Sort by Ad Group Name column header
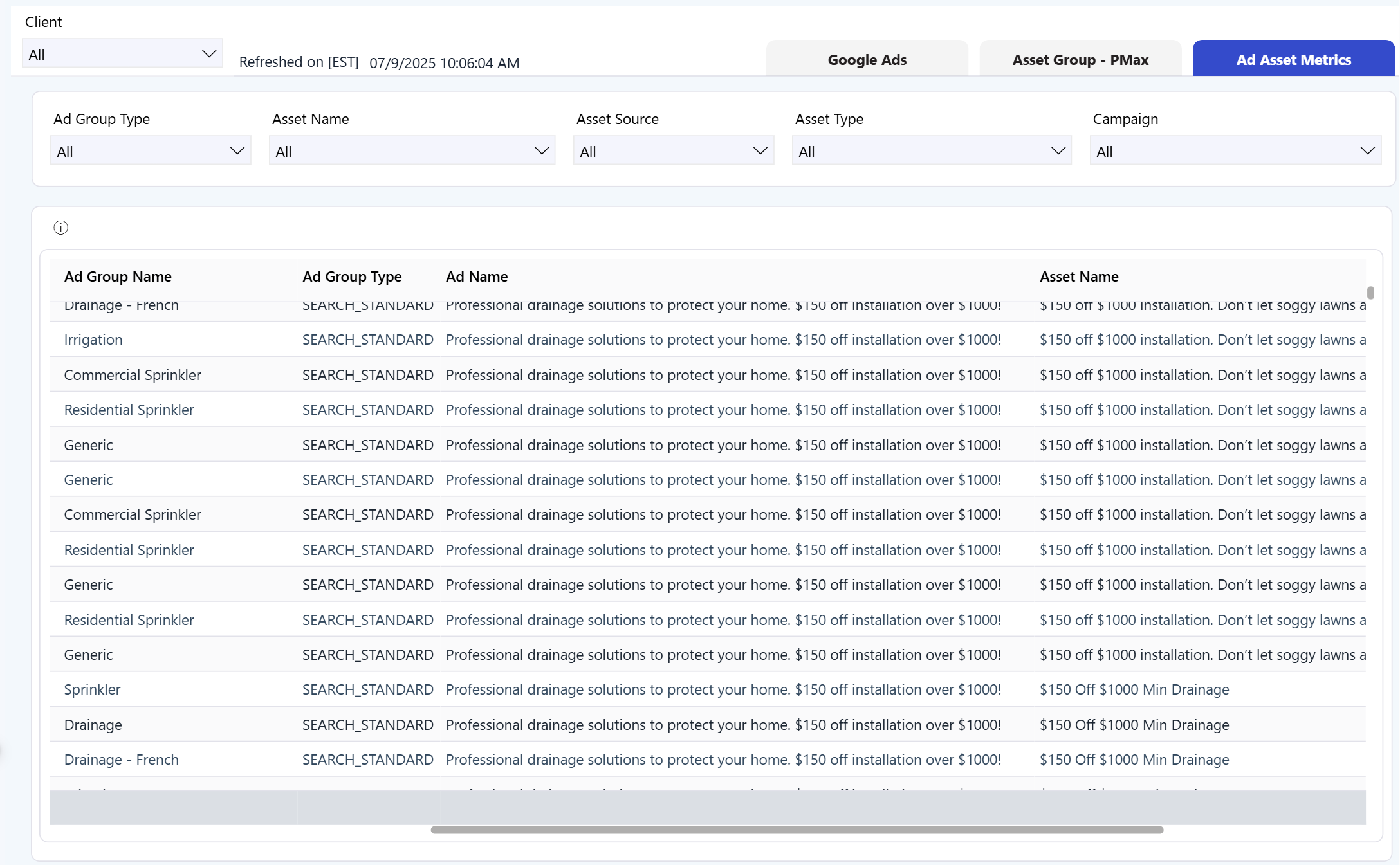Image resolution: width=1400 pixels, height=865 pixels. pos(118,277)
